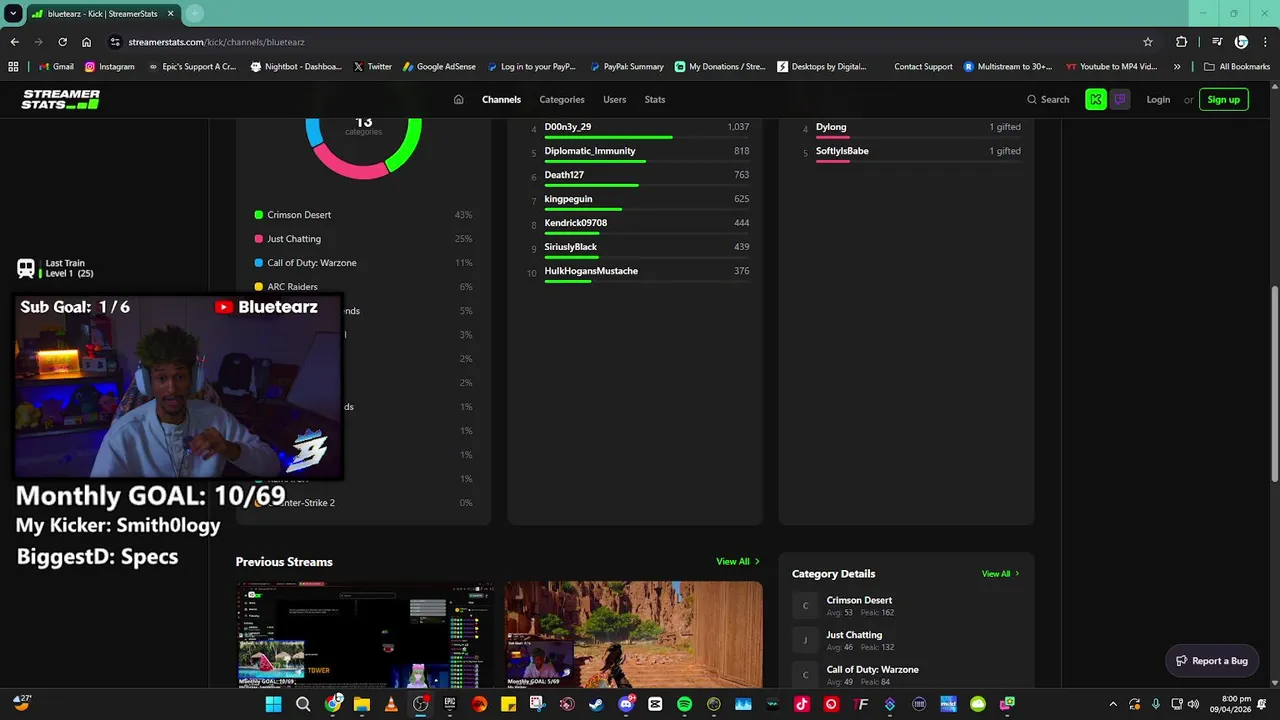Open Just Chatting in Category Details
Viewport: 1280px width, 720px height.
tap(854, 635)
